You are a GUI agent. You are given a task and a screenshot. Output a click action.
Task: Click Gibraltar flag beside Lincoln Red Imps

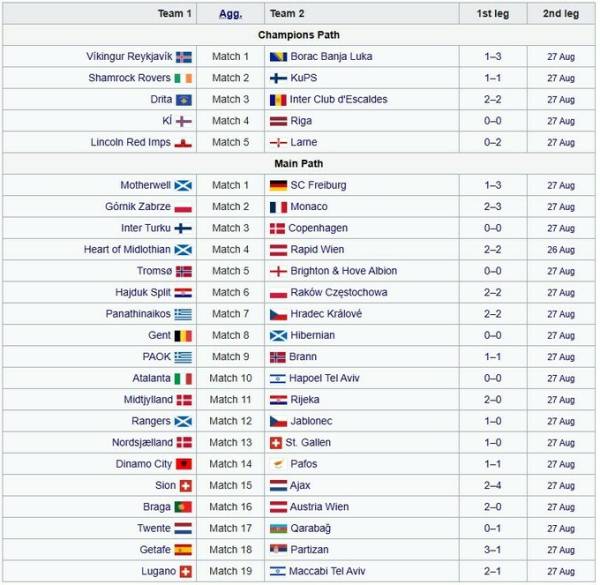tap(183, 143)
